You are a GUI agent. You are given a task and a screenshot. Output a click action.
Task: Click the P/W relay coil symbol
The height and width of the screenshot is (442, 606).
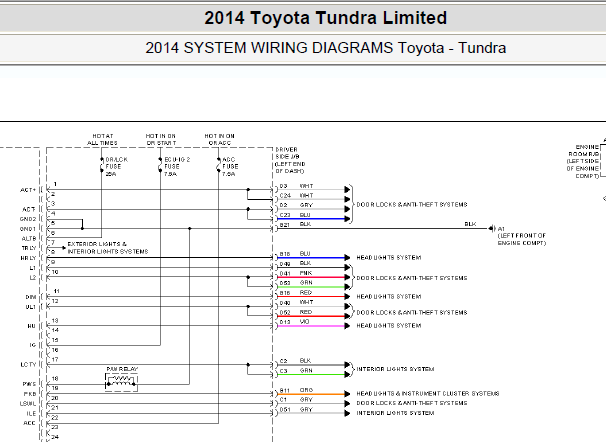coord(121,382)
